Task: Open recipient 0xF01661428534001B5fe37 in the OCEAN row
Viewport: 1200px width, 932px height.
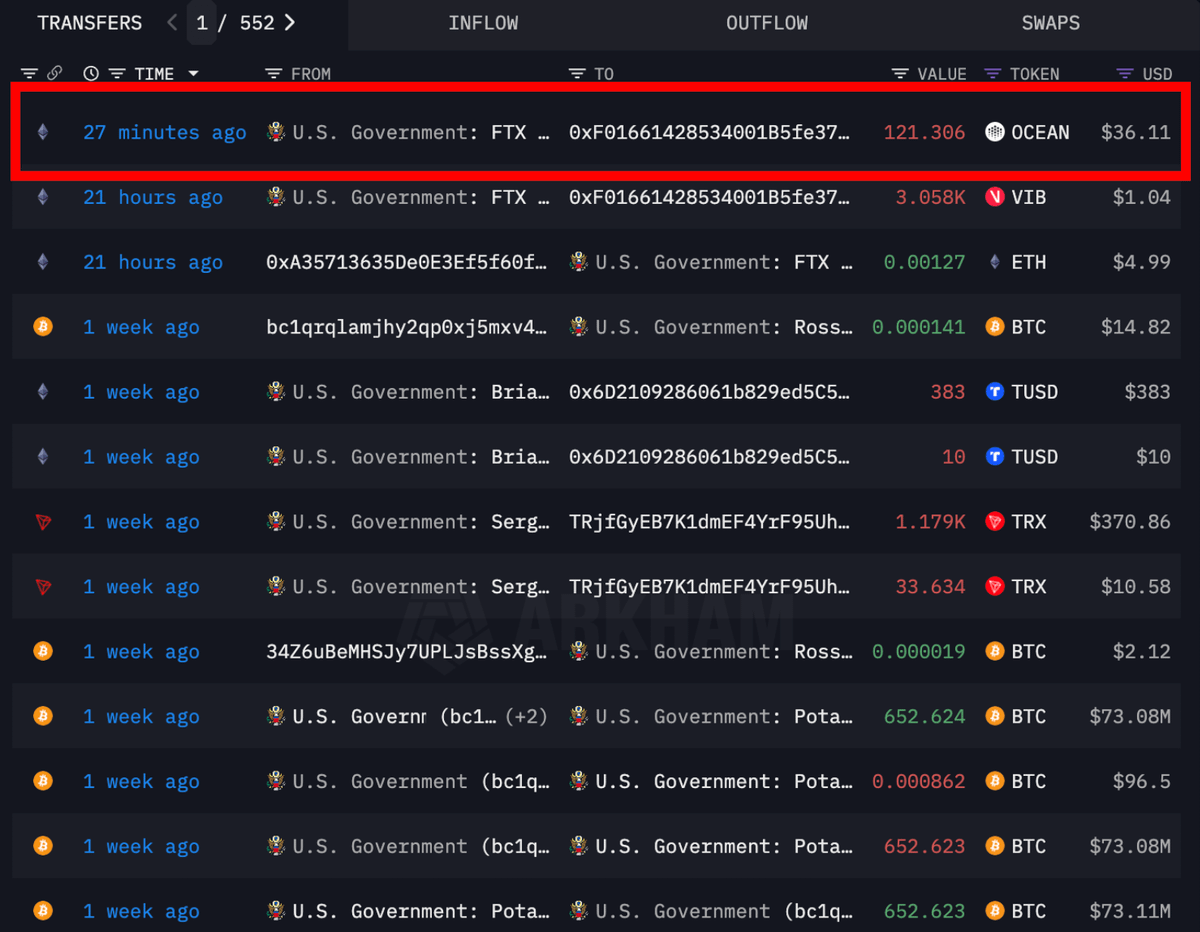Action: point(710,132)
